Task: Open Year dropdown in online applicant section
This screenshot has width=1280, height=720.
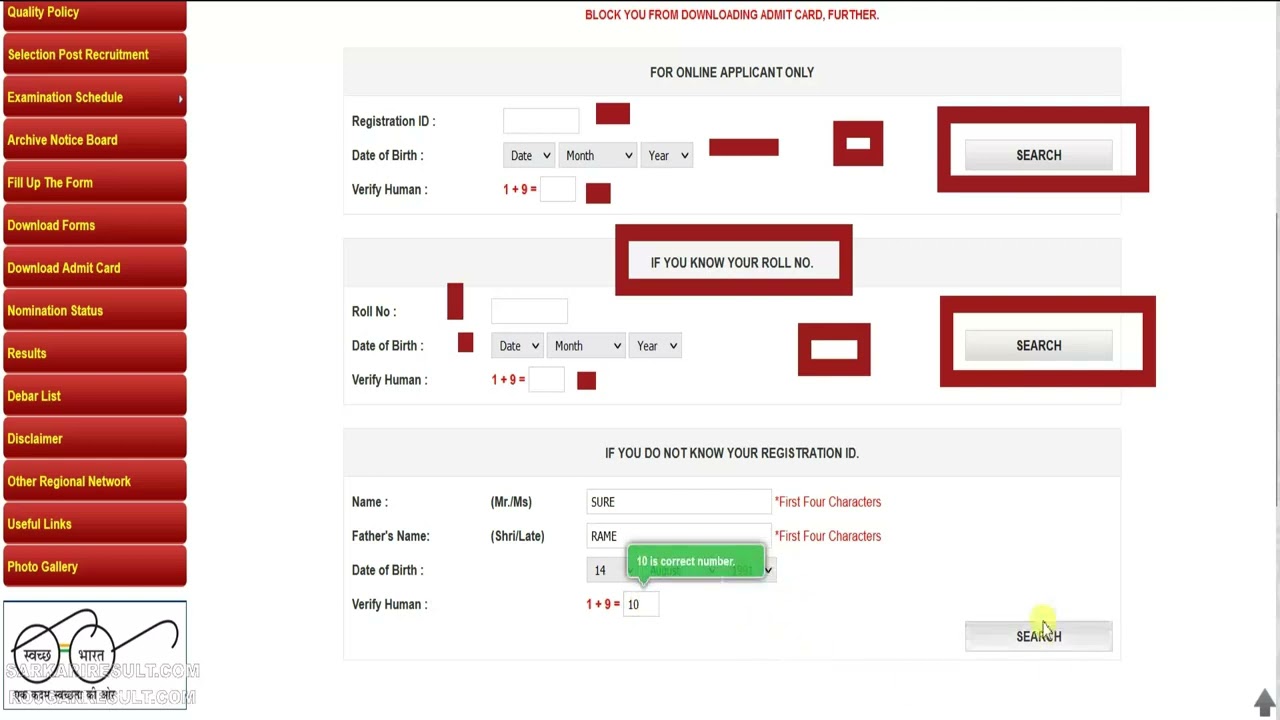Action: click(667, 155)
